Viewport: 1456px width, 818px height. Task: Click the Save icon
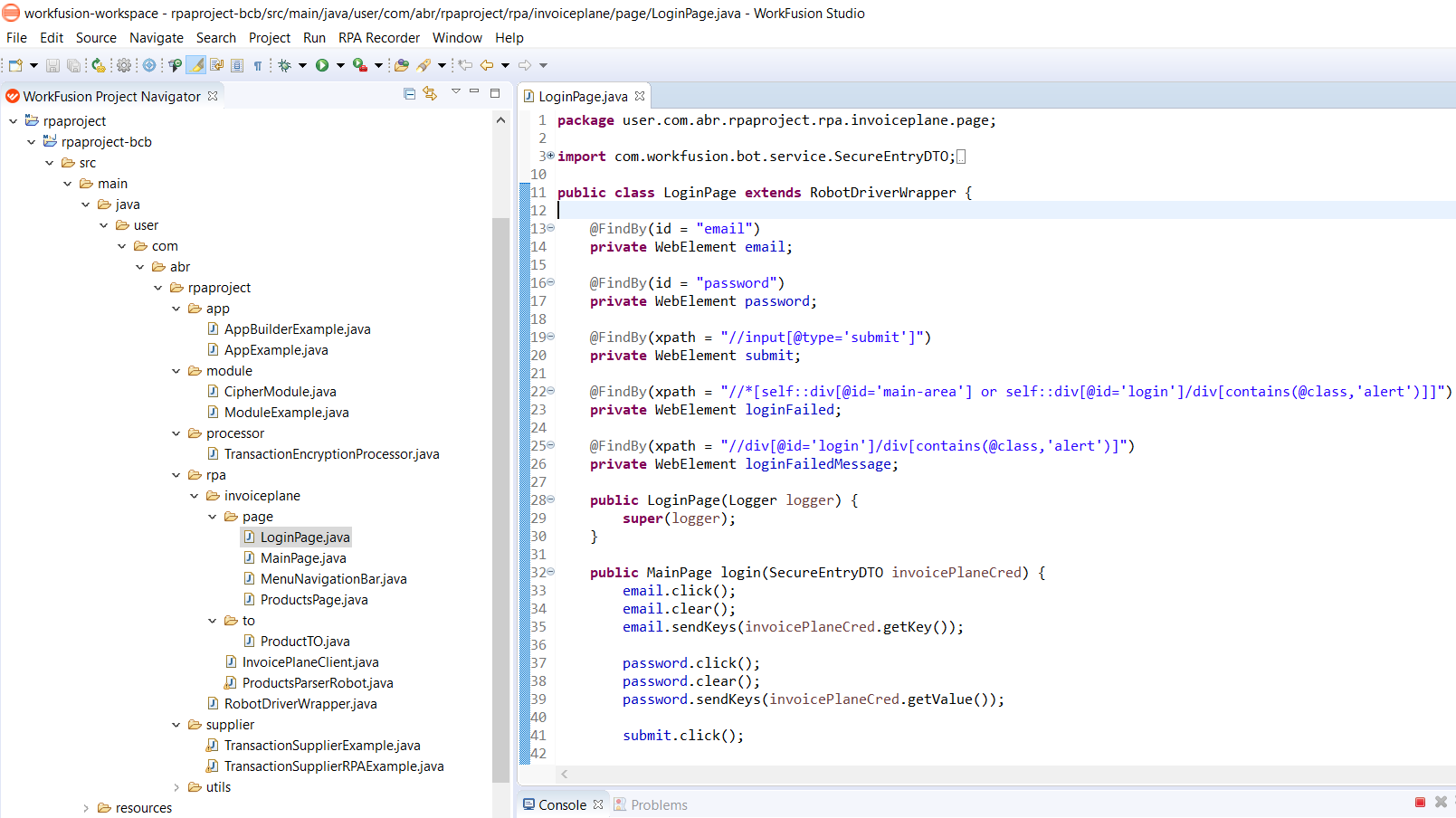[52, 65]
